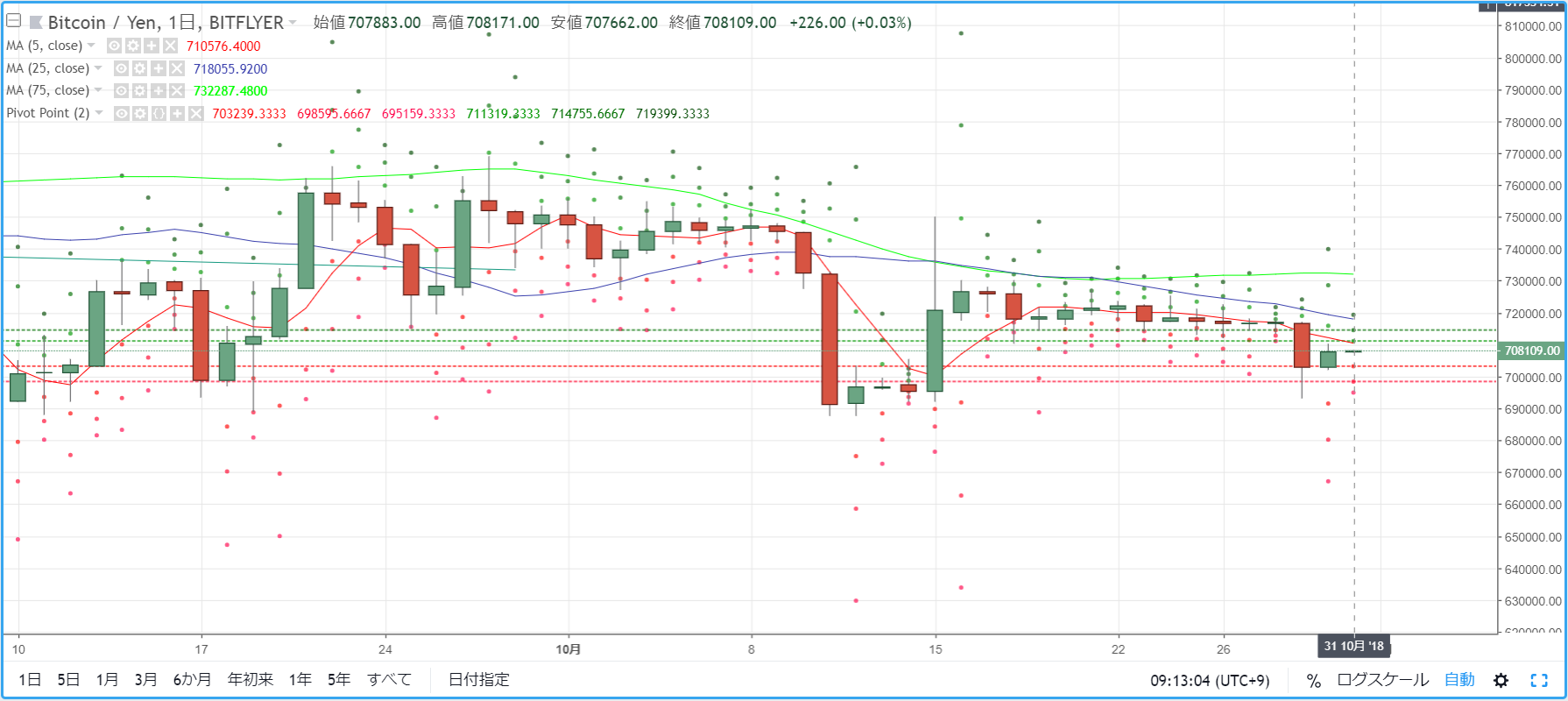Open Pivot Point source code braces icon
The width and height of the screenshot is (1568, 701).
coord(159,113)
